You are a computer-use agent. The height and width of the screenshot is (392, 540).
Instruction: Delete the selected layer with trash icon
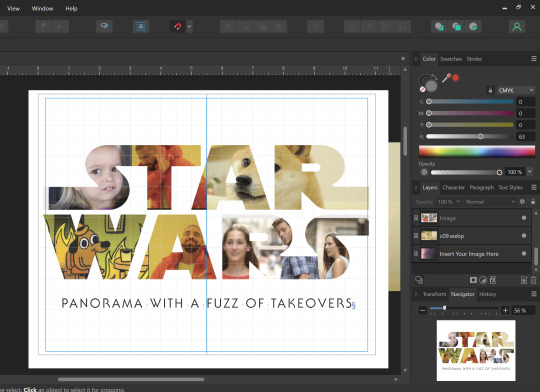[x=533, y=280]
